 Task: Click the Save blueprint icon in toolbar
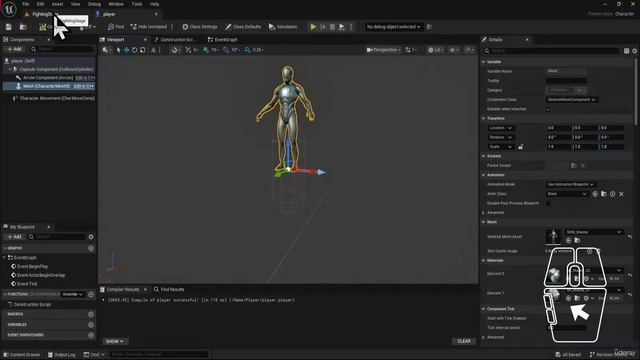pos(9,27)
